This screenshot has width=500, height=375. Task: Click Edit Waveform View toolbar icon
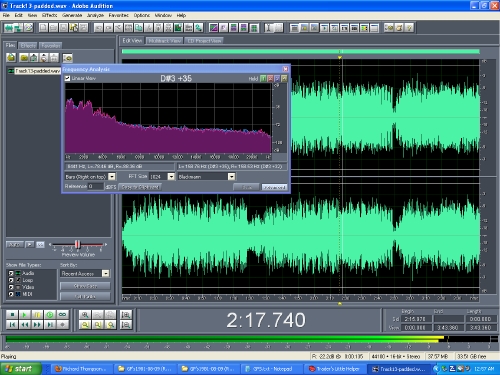click(9, 28)
